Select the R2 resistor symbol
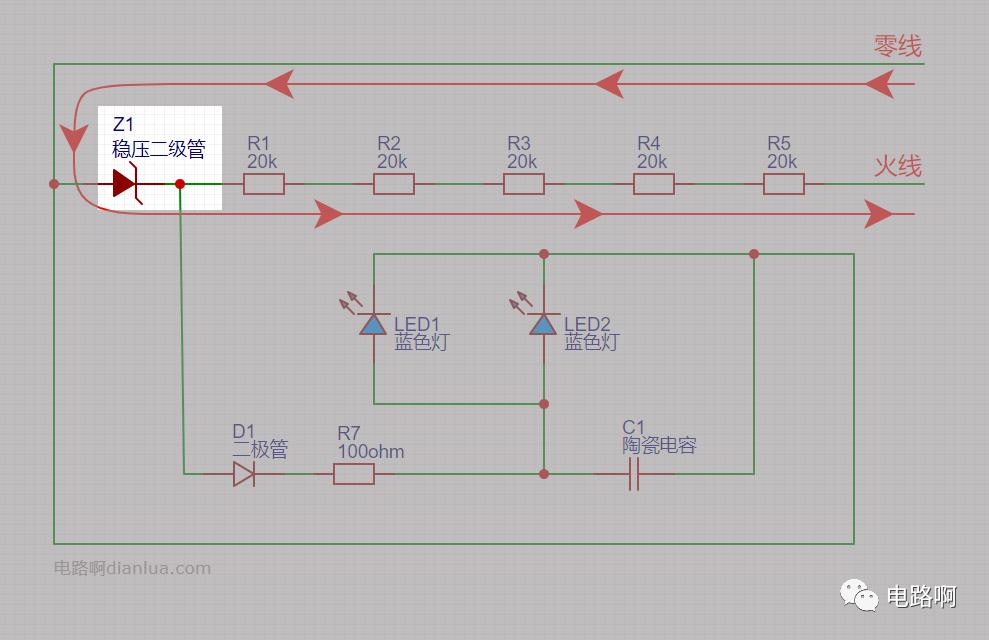Image resolution: width=989 pixels, height=640 pixels. tap(394, 184)
